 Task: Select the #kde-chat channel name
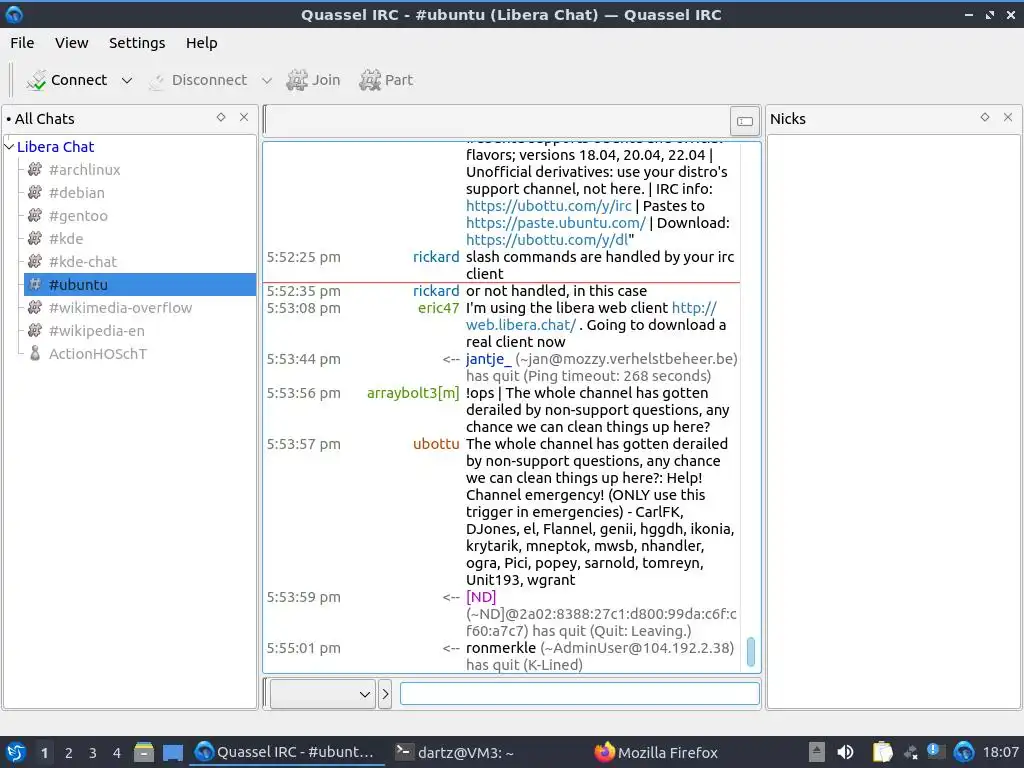click(82, 261)
